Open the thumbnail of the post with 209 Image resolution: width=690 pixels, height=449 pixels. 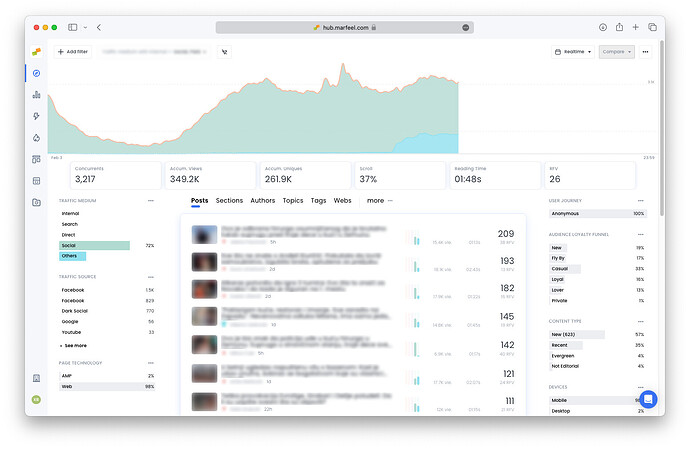point(204,235)
